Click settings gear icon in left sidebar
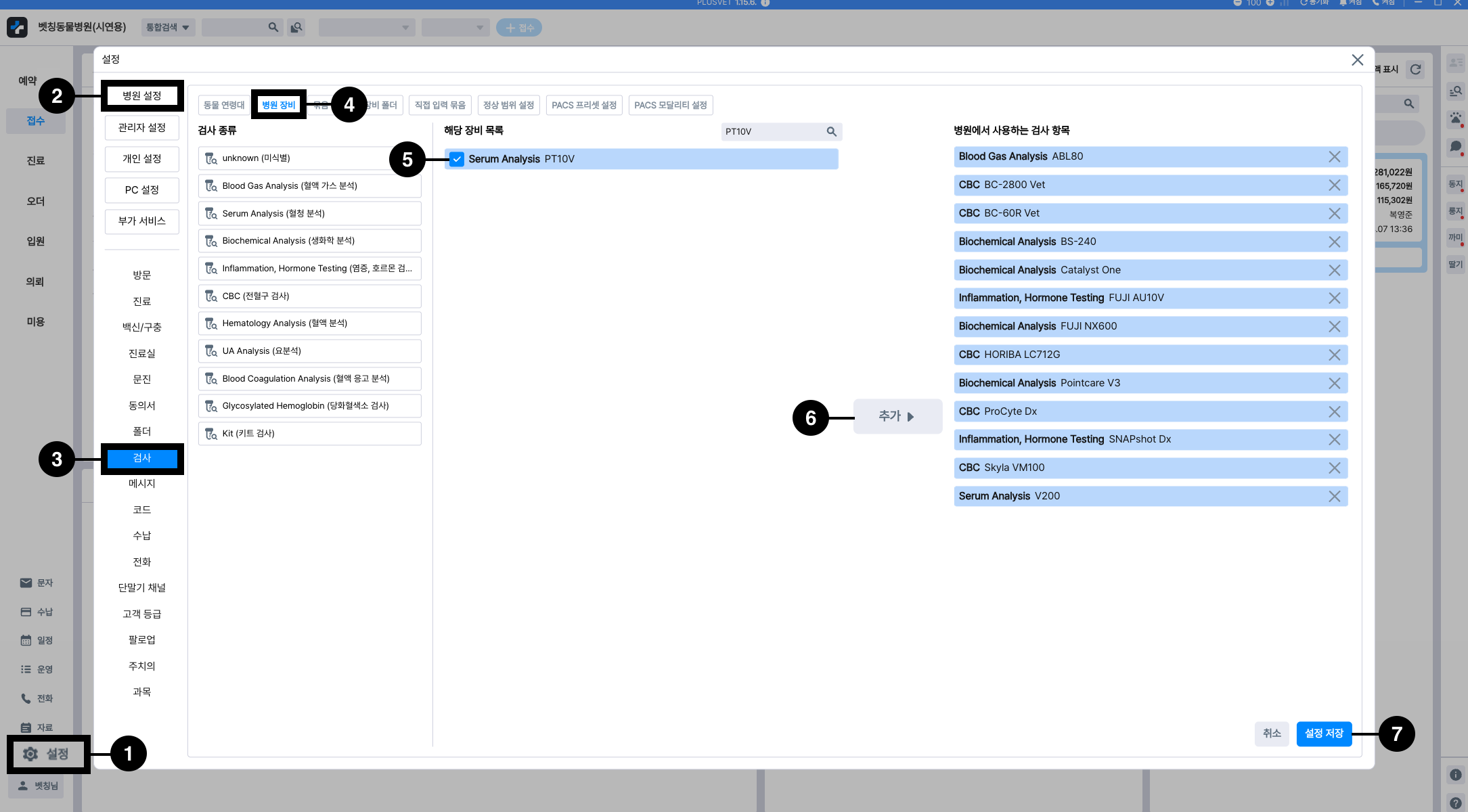 [x=30, y=754]
